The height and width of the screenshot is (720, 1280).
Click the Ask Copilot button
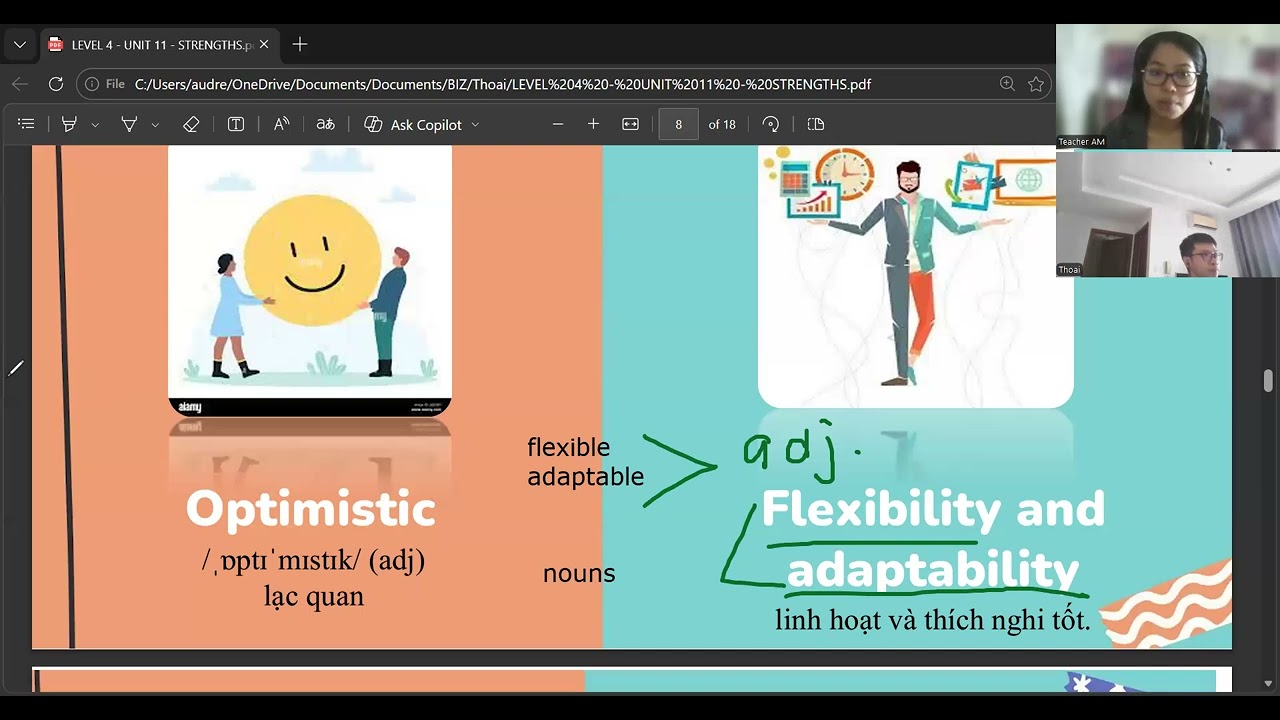click(413, 124)
